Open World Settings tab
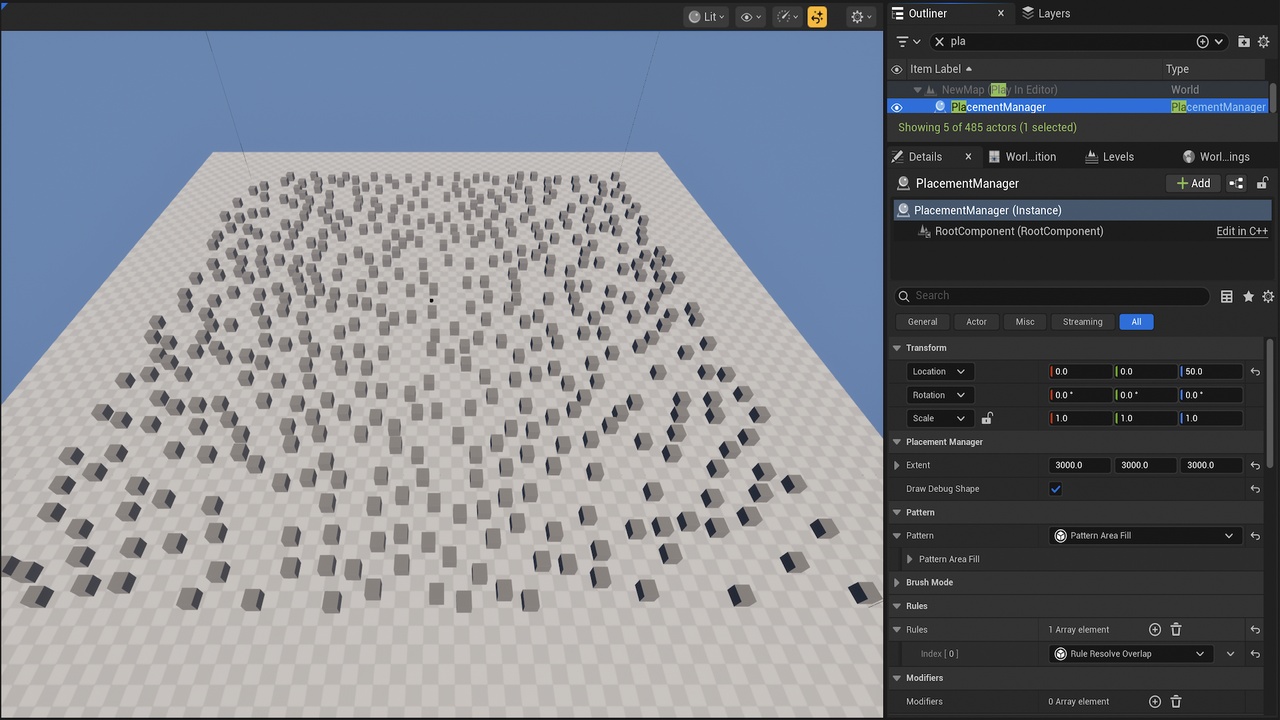Image resolution: width=1280 pixels, height=720 pixels. [x=1216, y=156]
